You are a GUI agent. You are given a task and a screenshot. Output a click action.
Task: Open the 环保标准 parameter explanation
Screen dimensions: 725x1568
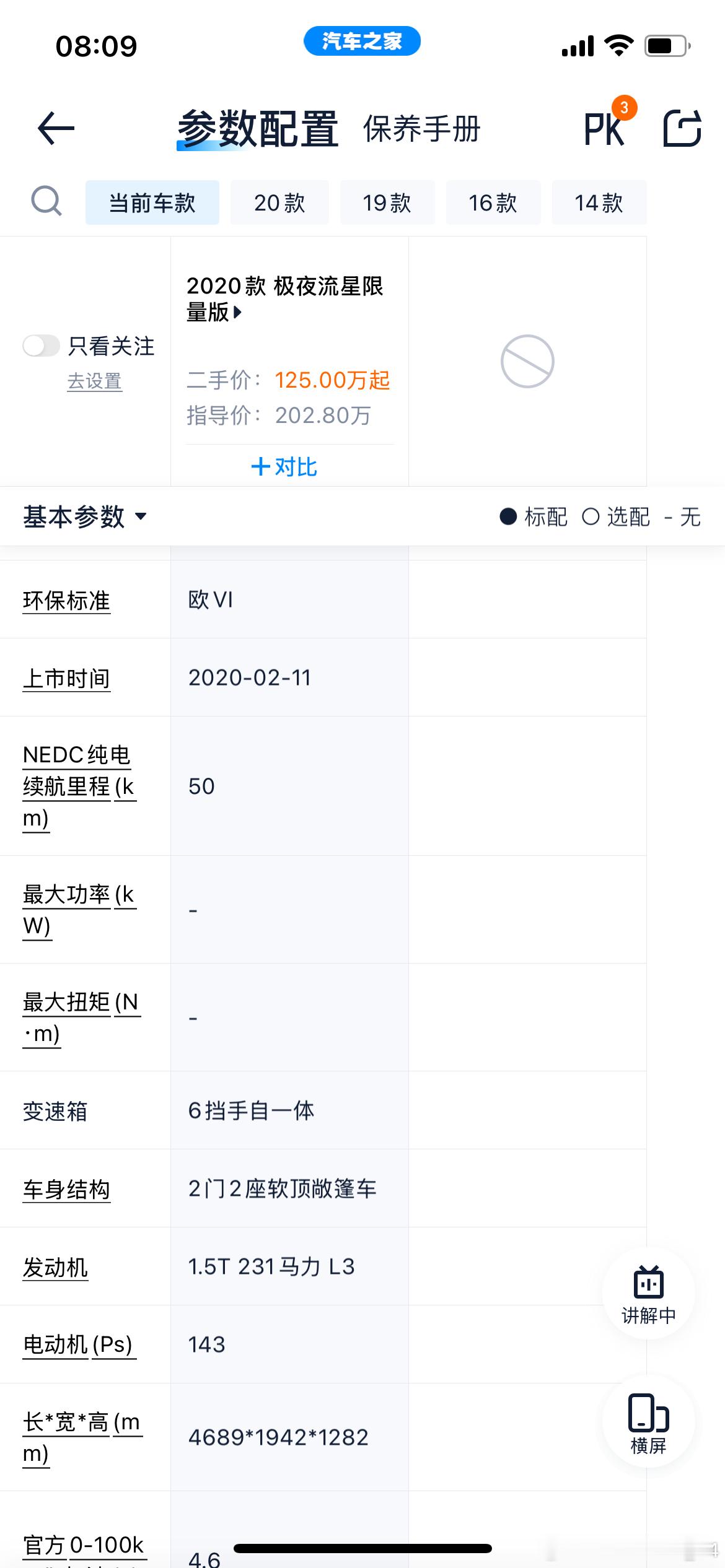(66, 600)
